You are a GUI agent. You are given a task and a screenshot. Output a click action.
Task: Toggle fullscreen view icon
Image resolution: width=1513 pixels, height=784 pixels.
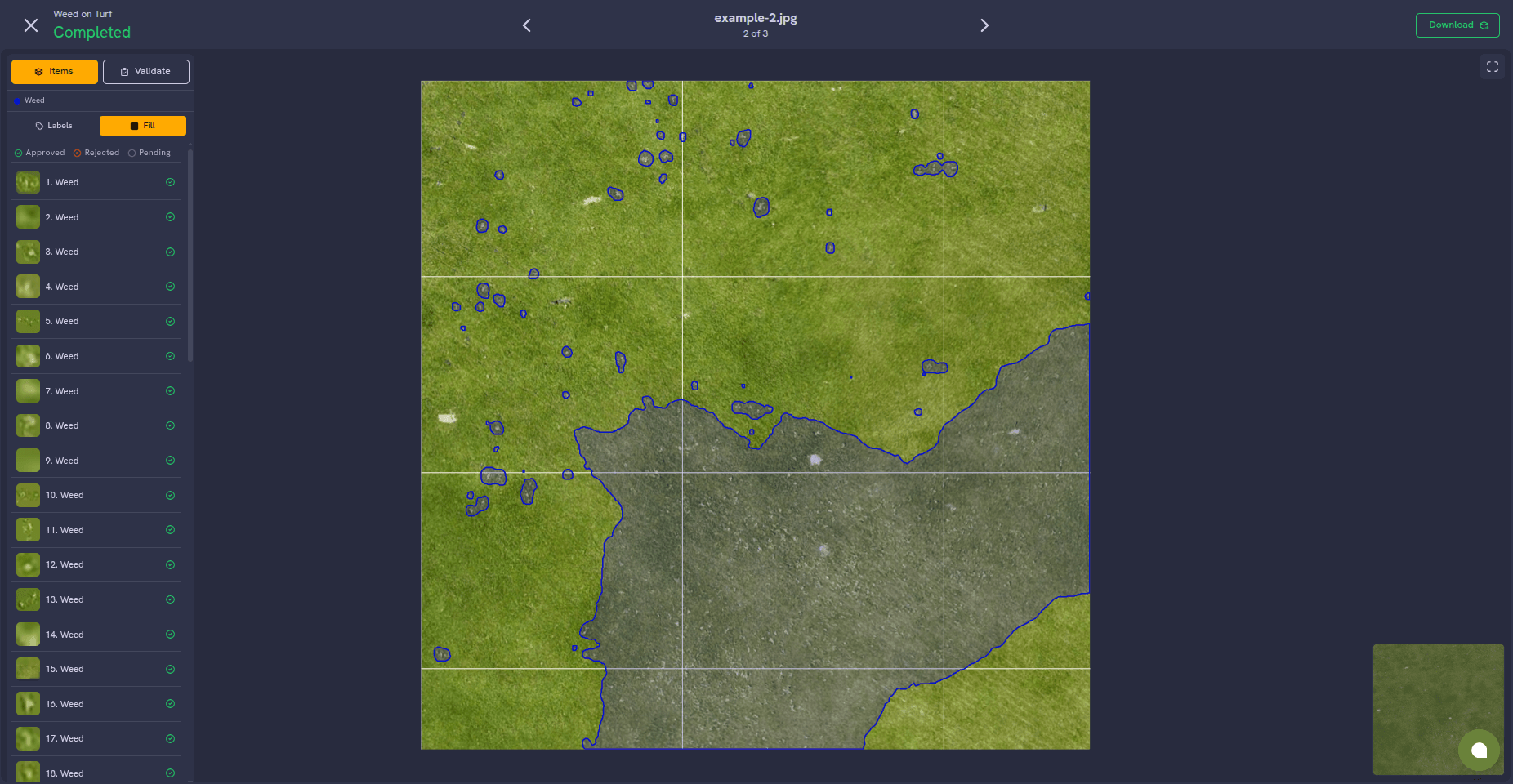click(x=1493, y=67)
